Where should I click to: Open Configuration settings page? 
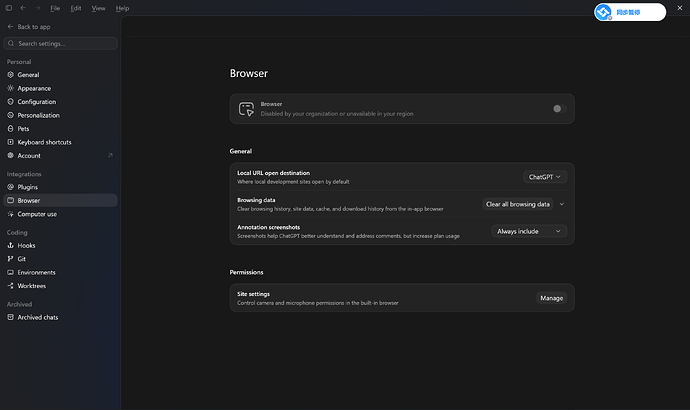tap(60, 102)
